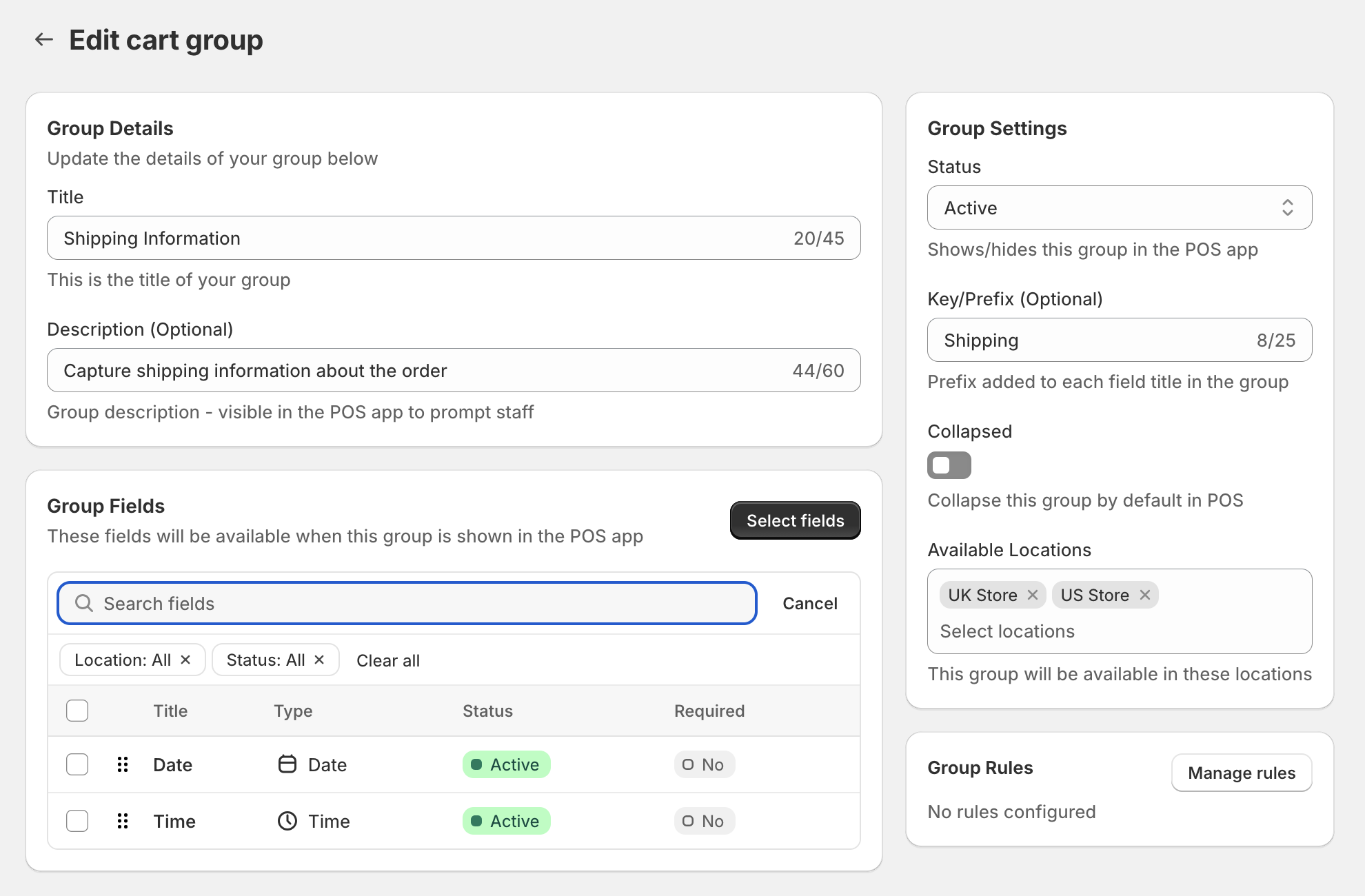Click the UK Store tag label
Image resolution: width=1365 pixels, height=896 pixels.
coord(982,595)
